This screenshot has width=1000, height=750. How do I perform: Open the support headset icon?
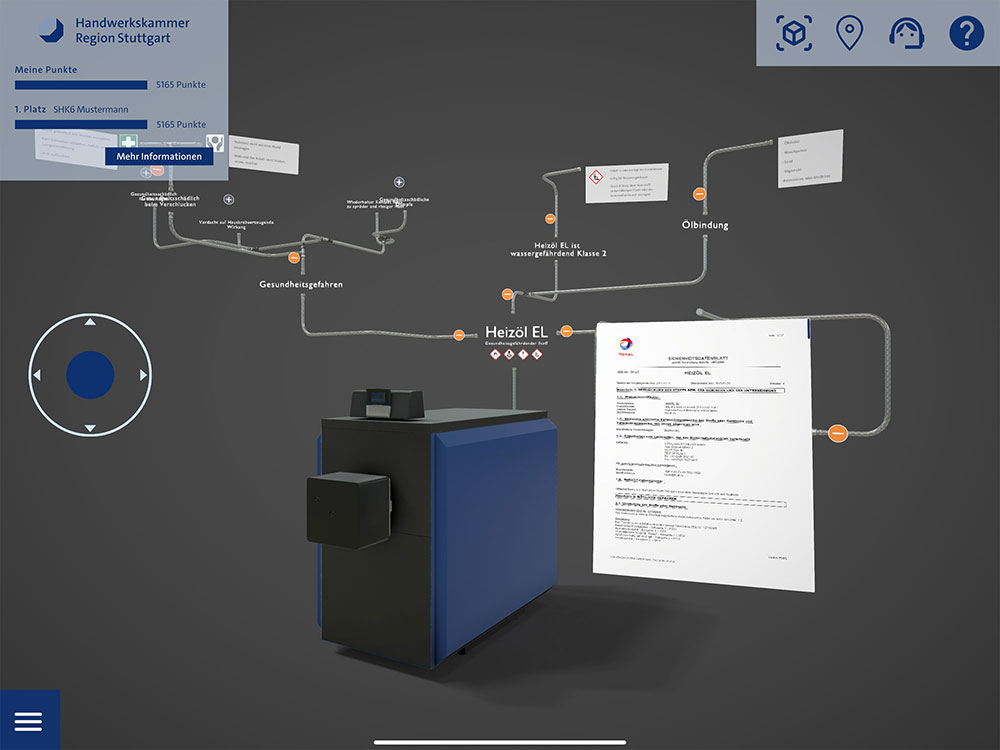point(906,33)
